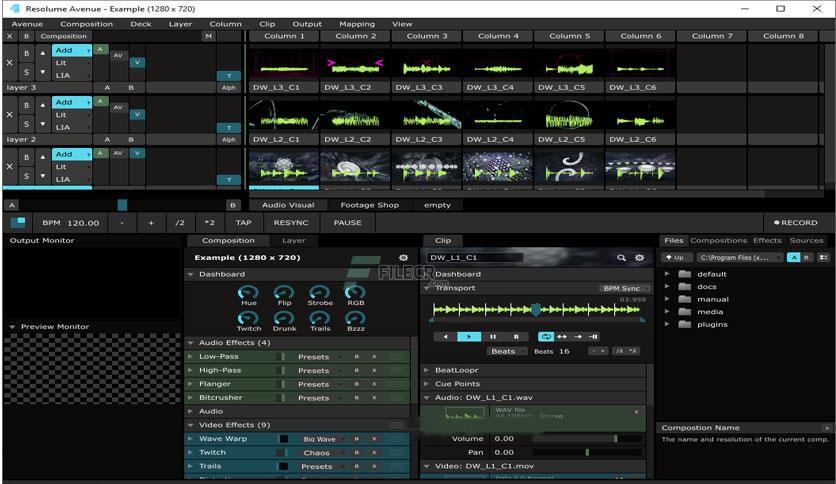This screenshot has height=484, width=836.
Task: Click the composition X eject button
Action: [x=10, y=36]
